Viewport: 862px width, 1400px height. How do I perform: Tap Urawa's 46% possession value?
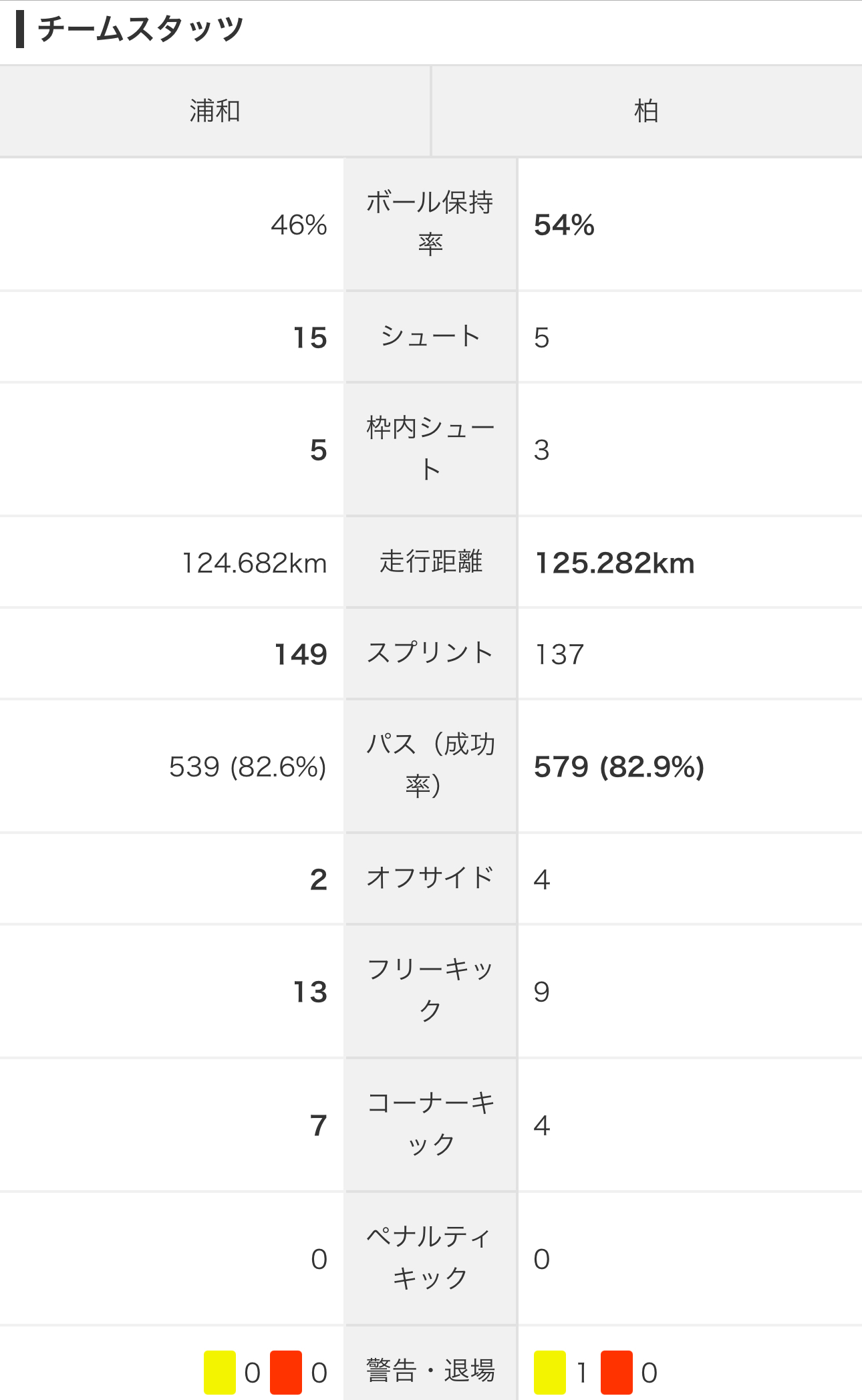(x=299, y=225)
